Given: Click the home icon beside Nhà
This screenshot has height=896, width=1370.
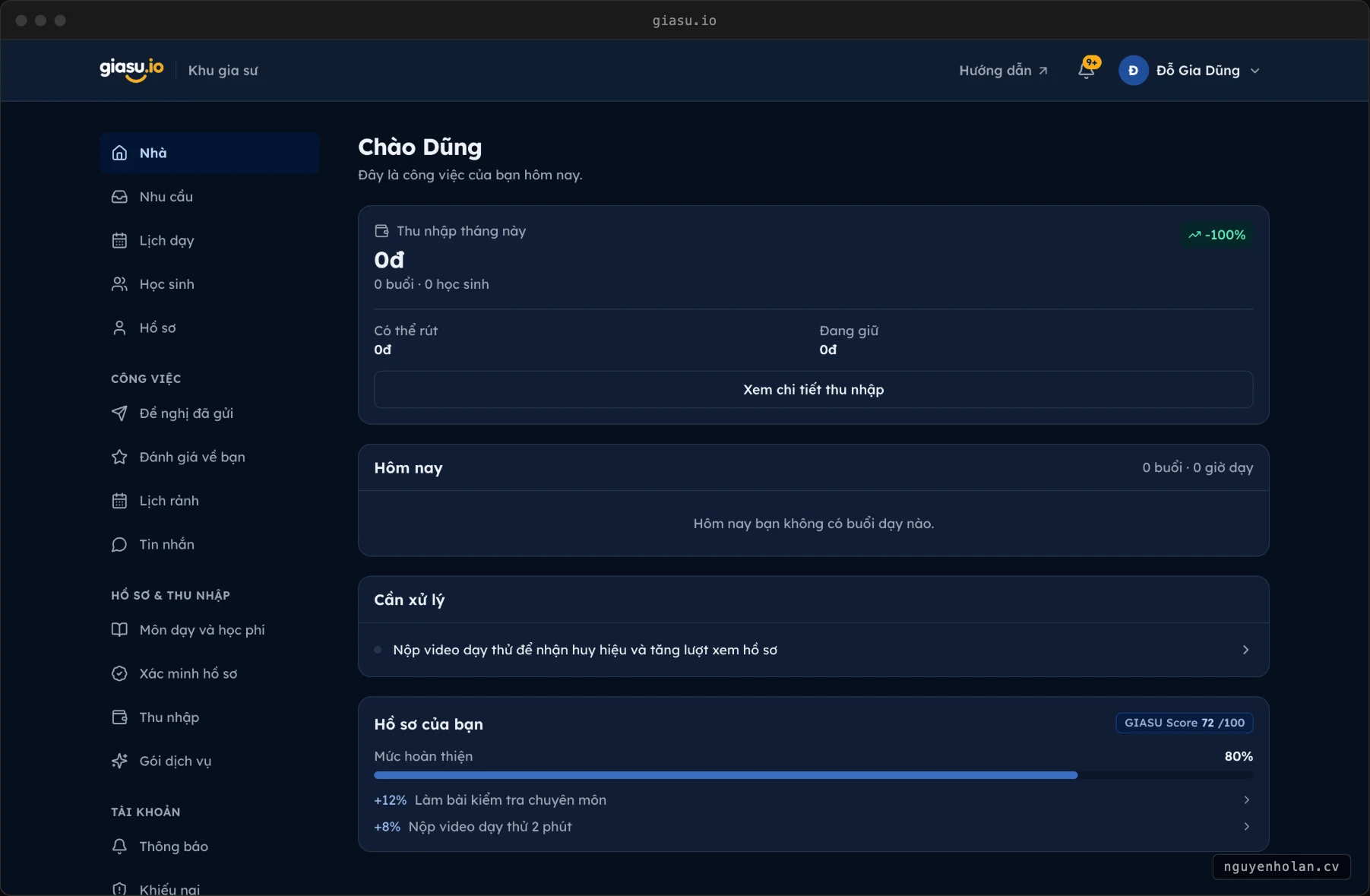Looking at the screenshot, I should point(119,153).
